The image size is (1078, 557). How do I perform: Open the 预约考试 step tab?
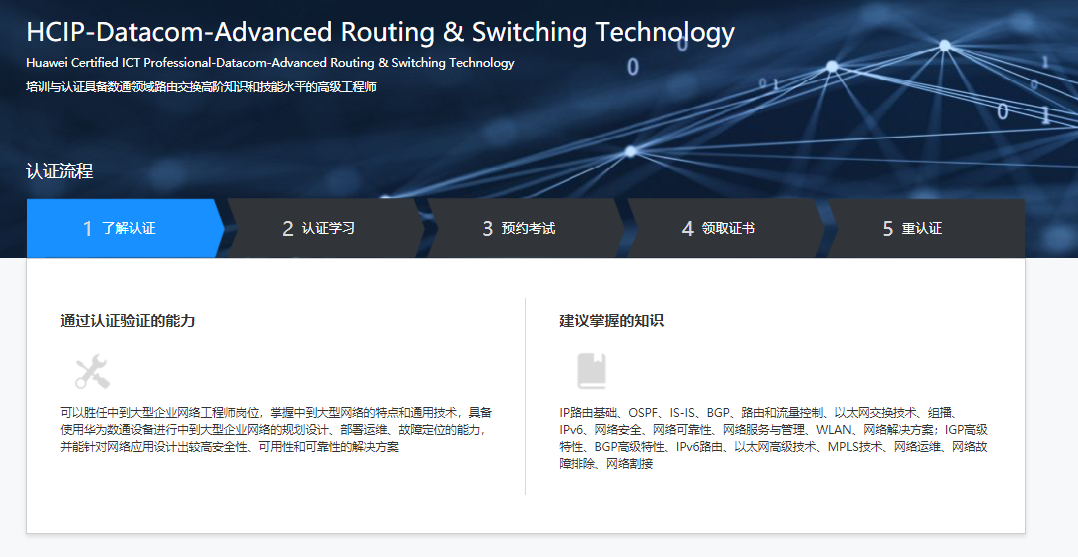pos(525,228)
